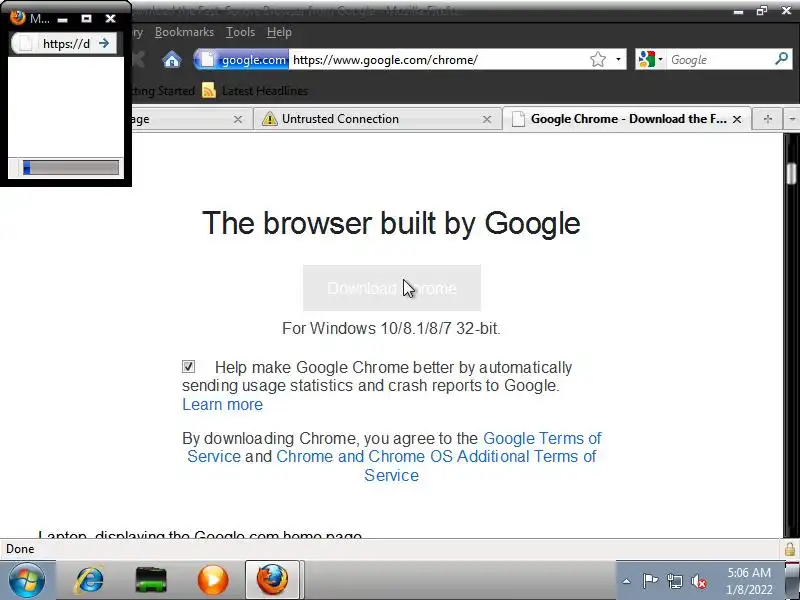Viewport: 800px width, 600px height.
Task: Click the loading progress bar in the popup window
Action: pos(71,167)
